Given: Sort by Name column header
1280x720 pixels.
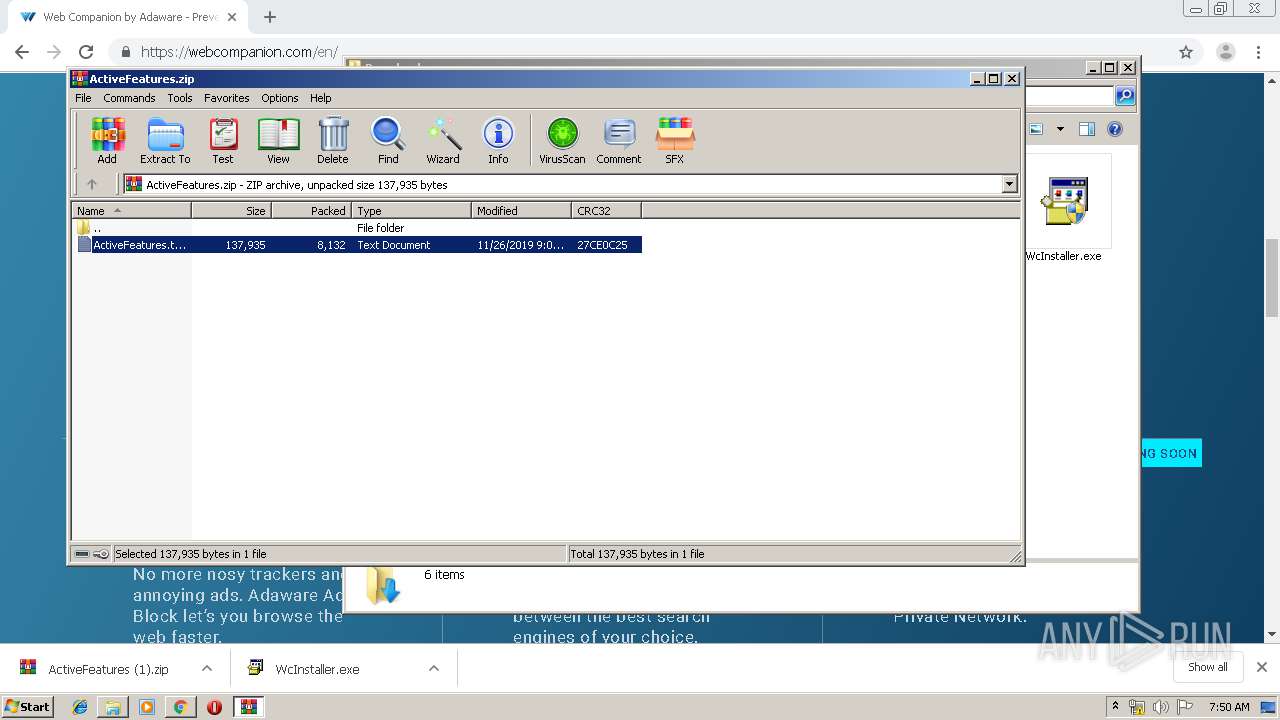Looking at the screenshot, I should (132, 211).
